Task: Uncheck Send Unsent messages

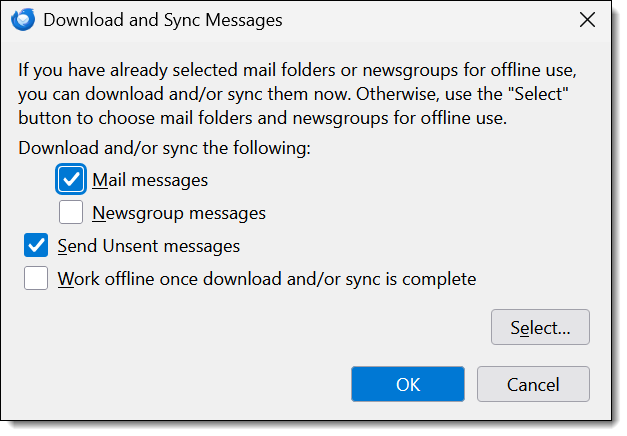Action: 36,245
